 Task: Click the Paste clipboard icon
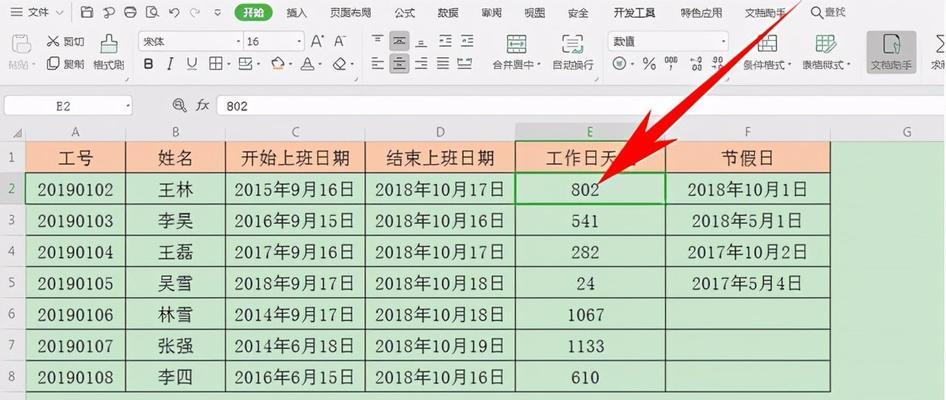pyautogui.click(x=21, y=43)
